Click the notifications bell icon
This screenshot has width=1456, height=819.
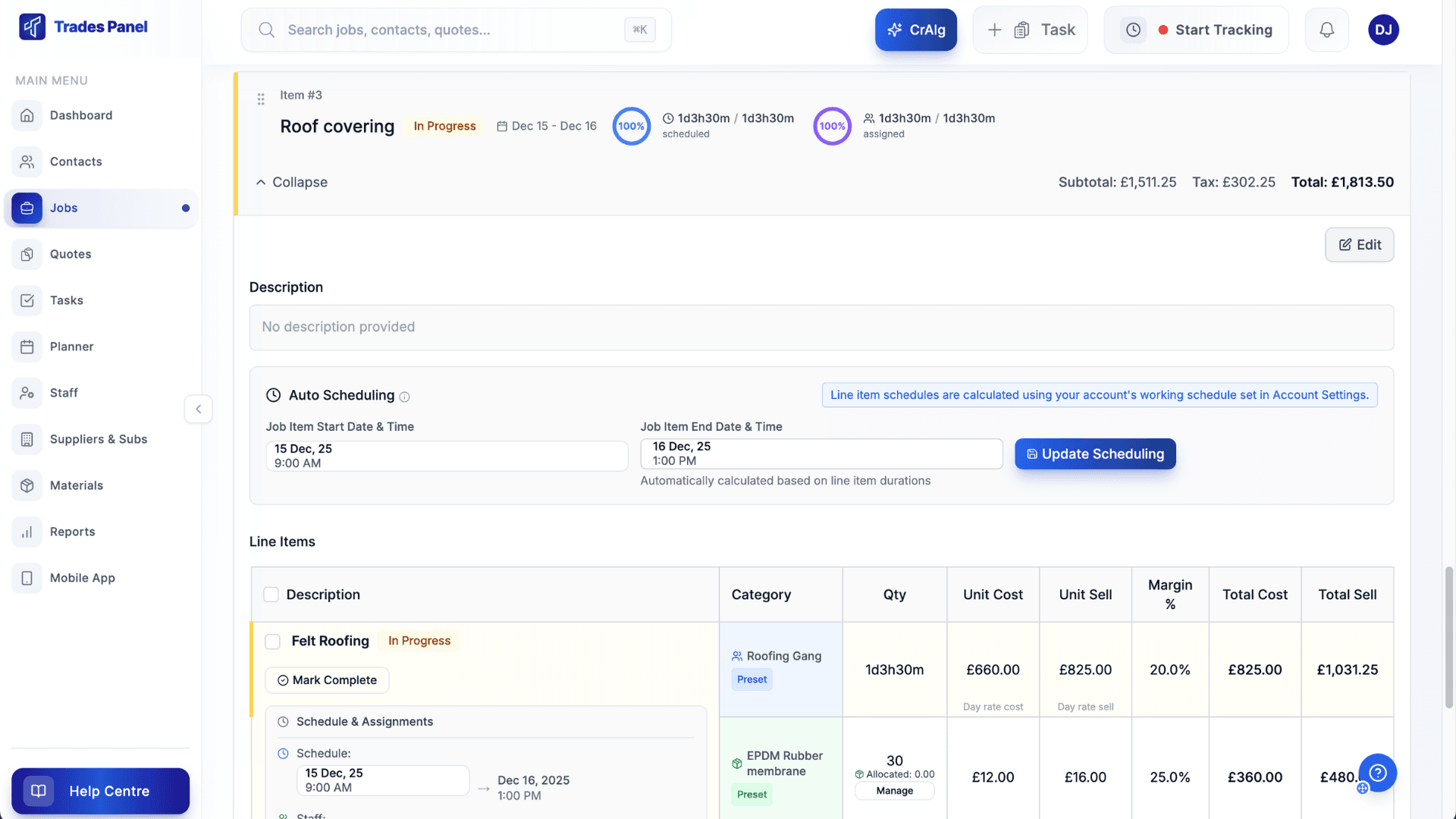(1326, 30)
